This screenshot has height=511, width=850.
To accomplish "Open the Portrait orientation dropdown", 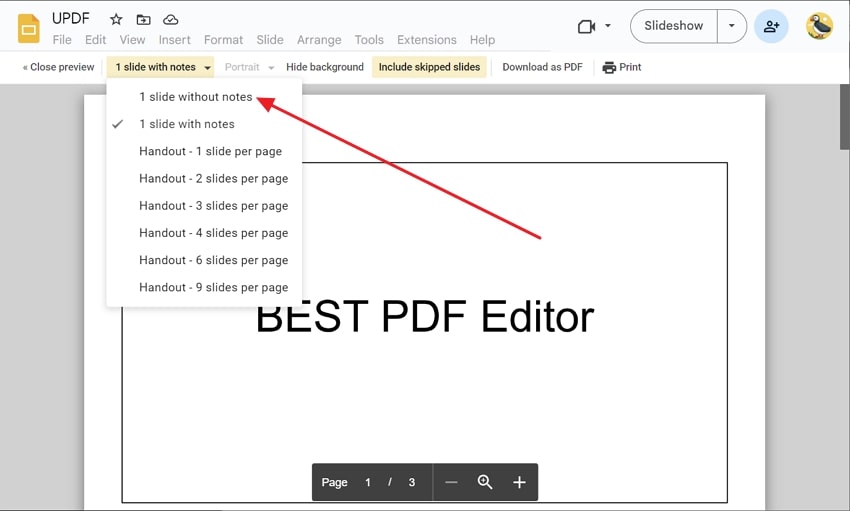I will tap(249, 67).
